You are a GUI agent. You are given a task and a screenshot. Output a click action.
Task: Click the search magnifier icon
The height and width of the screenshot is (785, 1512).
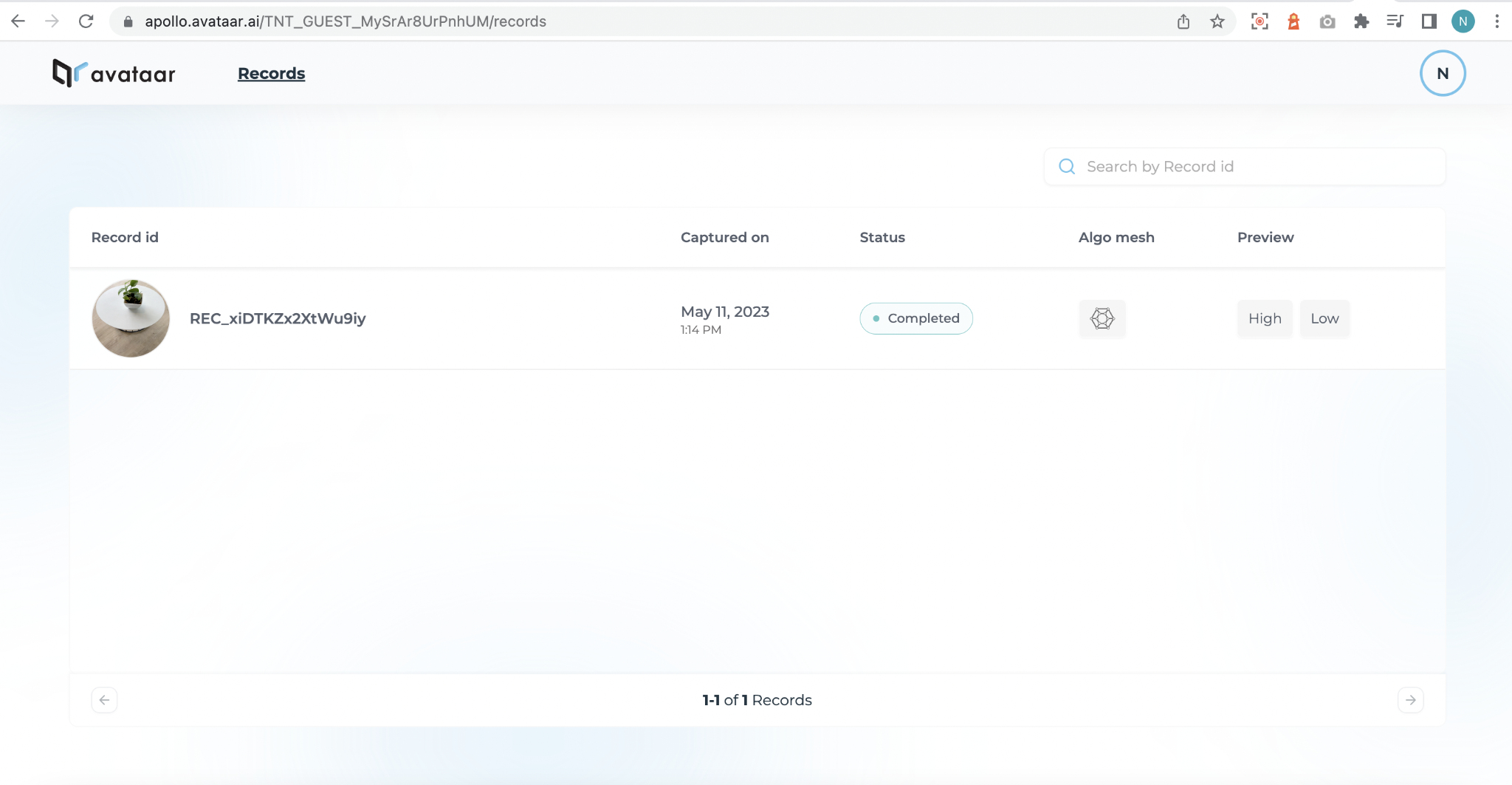point(1067,167)
